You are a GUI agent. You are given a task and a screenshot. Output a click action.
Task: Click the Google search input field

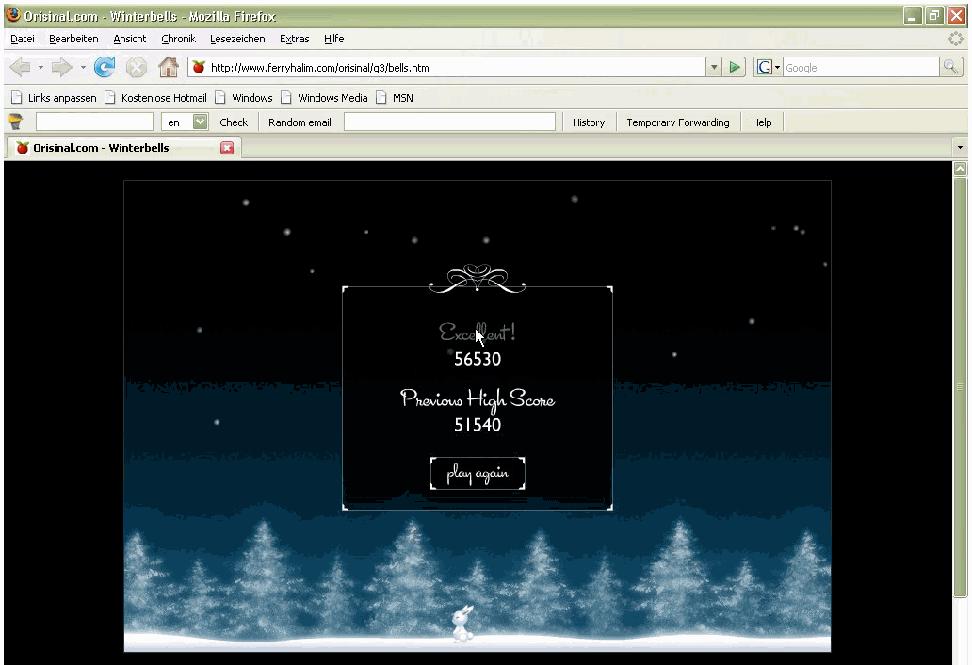[x=861, y=68]
